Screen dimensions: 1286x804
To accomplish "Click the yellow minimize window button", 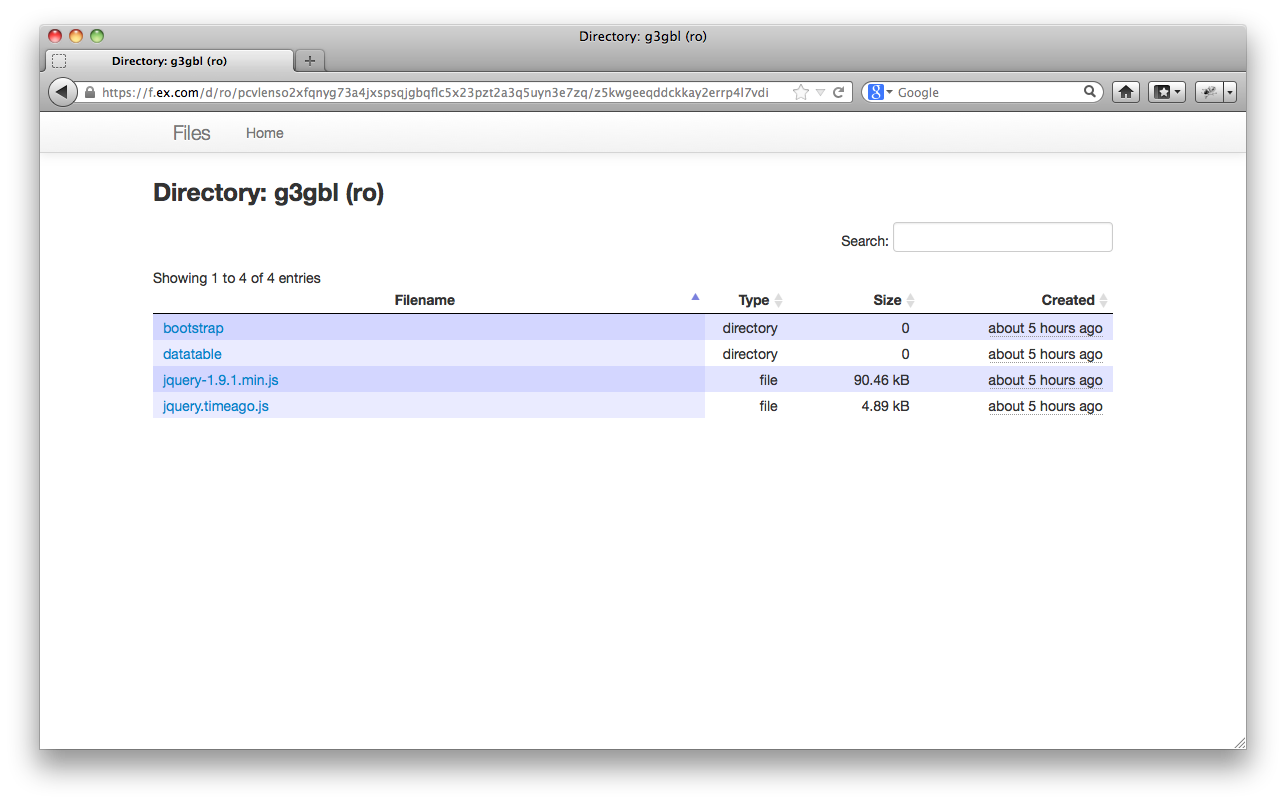I will click(x=76, y=36).
